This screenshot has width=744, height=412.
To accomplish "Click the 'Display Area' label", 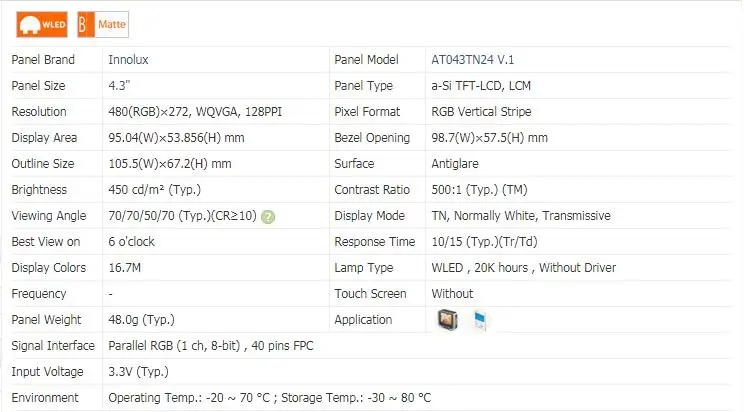I will coord(44,138).
